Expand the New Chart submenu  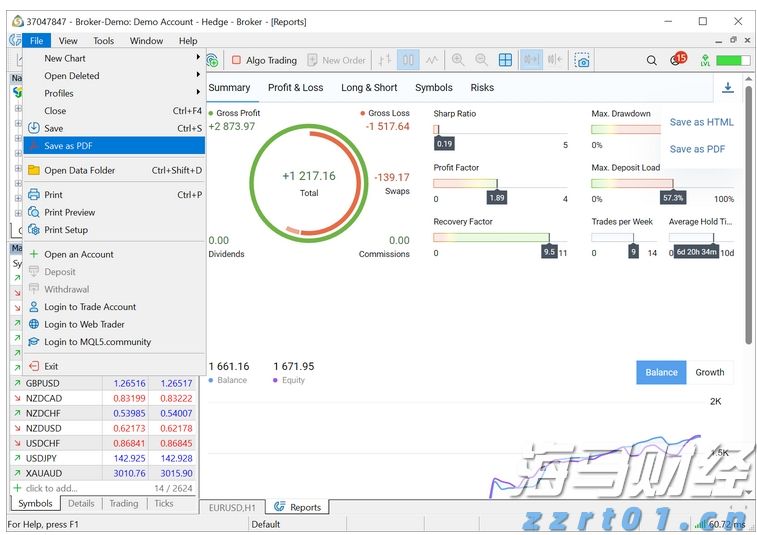coord(120,58)
